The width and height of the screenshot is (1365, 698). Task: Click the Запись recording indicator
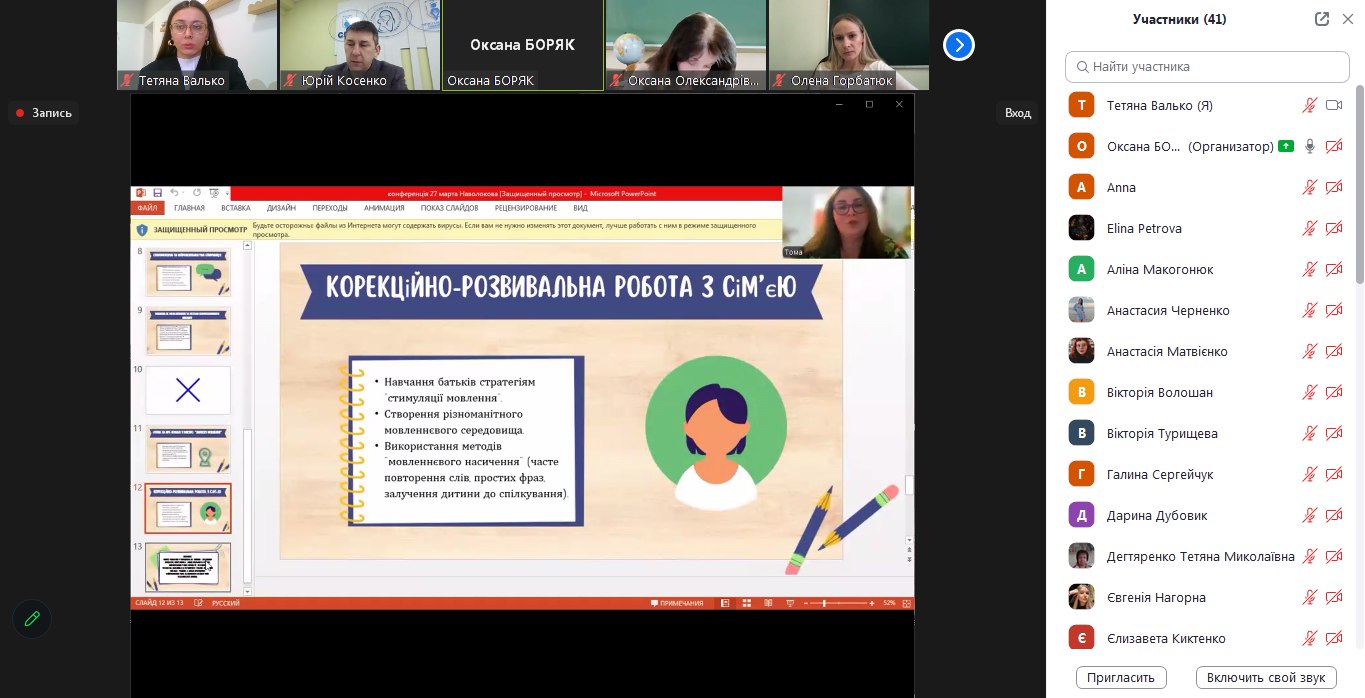click(x=44, y=113)
